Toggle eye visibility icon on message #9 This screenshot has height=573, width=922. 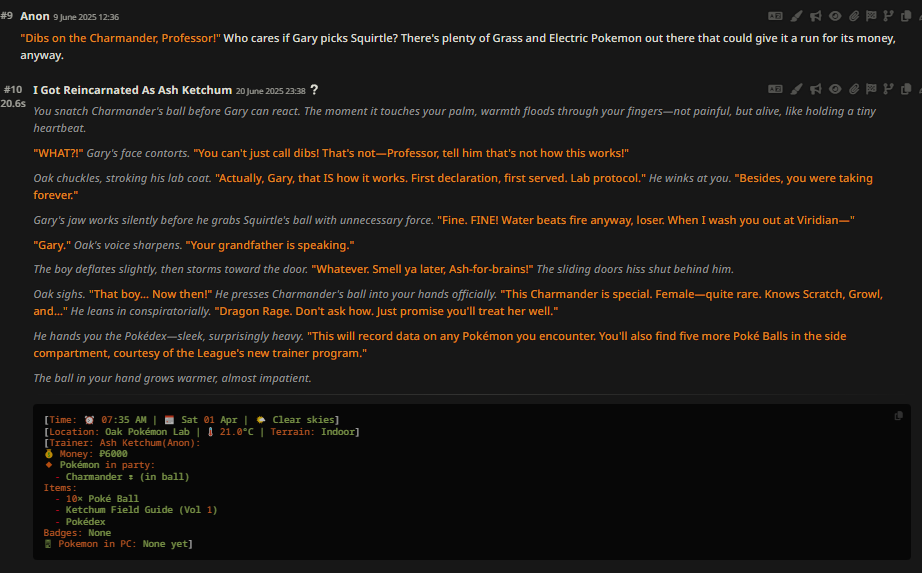[x=835, y=16]
